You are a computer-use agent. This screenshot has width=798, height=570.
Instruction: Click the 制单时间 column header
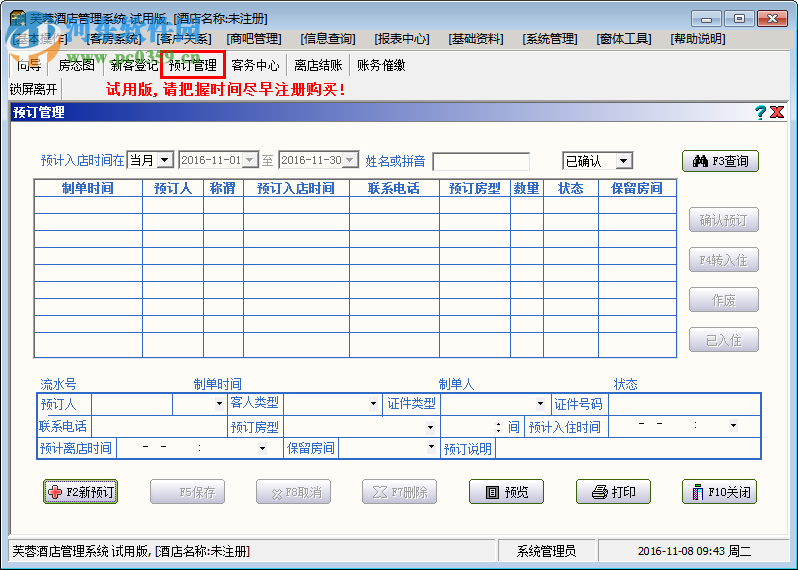coord(88,188)
